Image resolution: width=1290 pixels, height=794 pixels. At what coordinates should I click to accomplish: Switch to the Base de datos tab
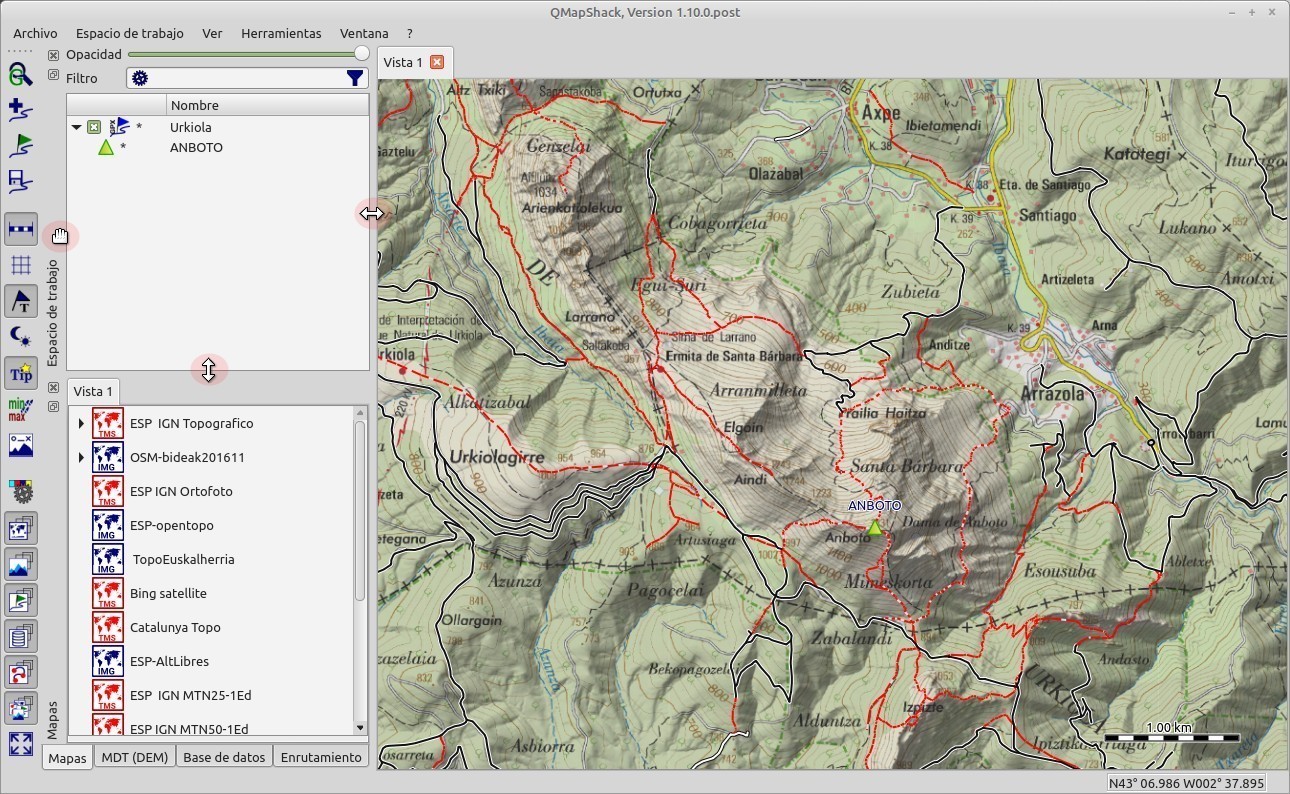(x=224, y=757)
